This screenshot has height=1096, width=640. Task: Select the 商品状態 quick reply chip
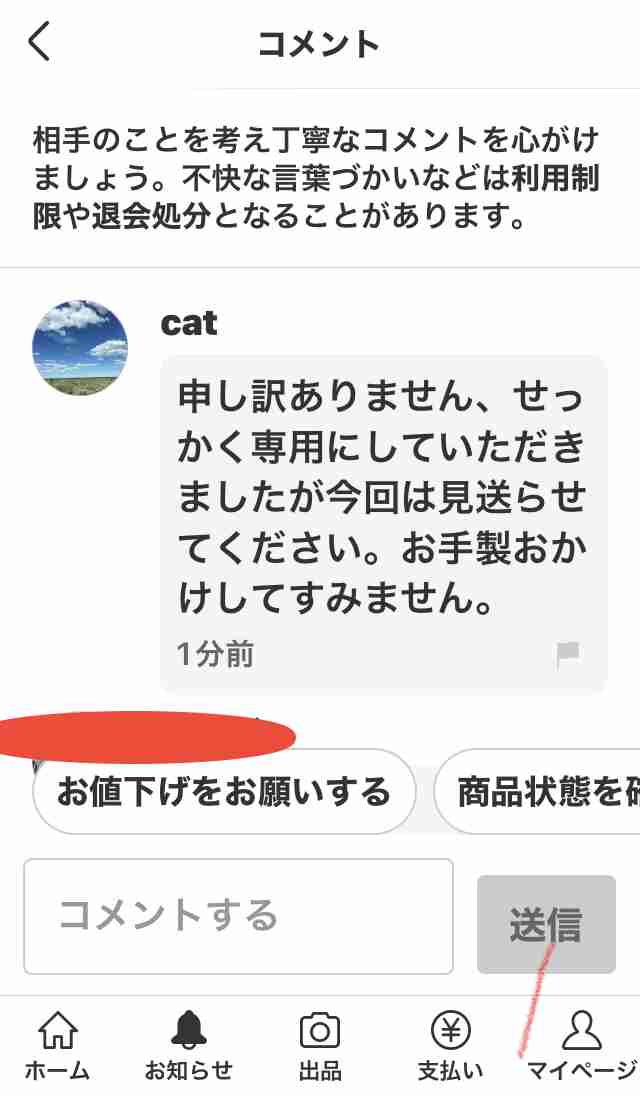coord(537,791)
